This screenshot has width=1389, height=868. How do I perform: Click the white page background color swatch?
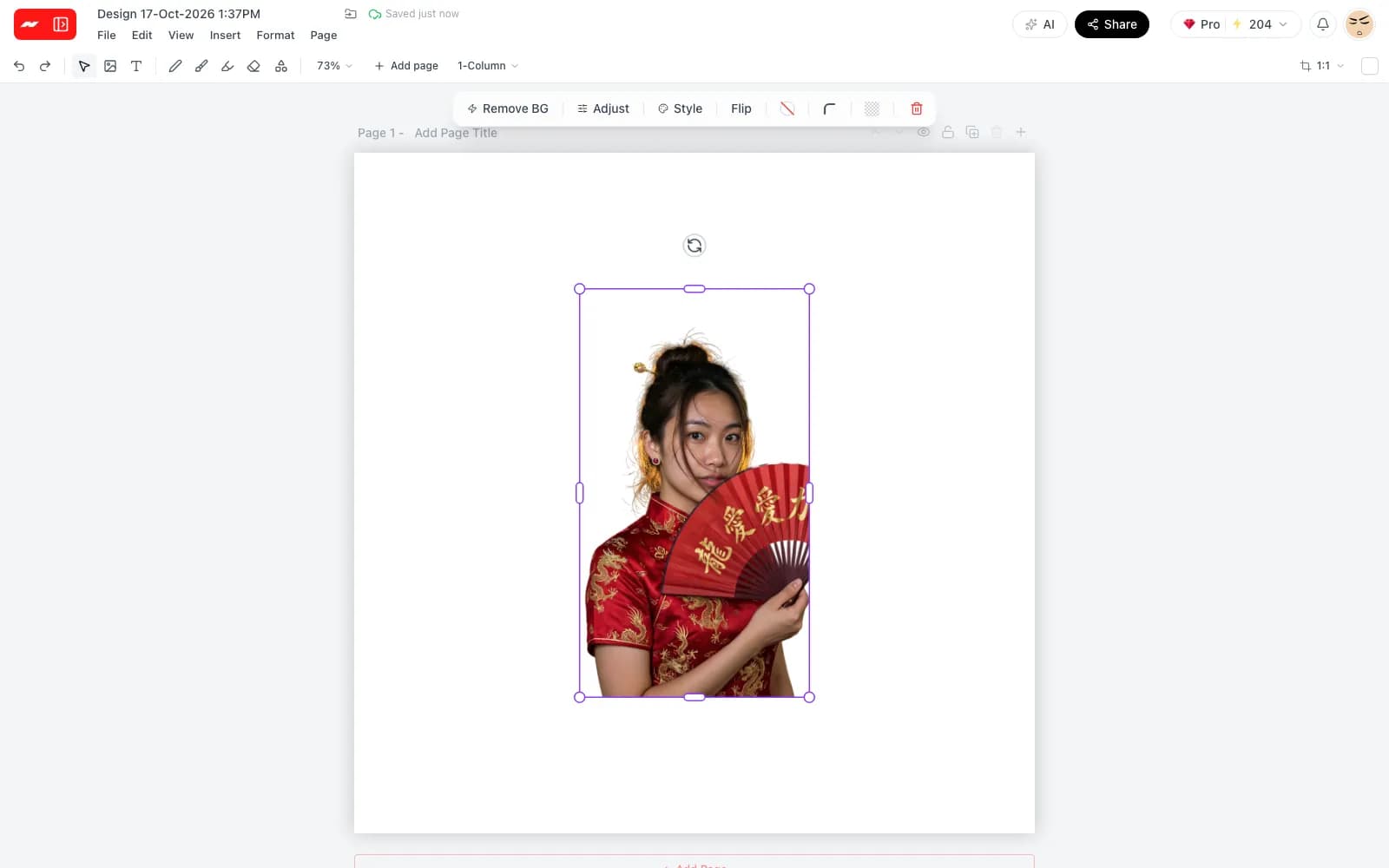point(1370,66)
